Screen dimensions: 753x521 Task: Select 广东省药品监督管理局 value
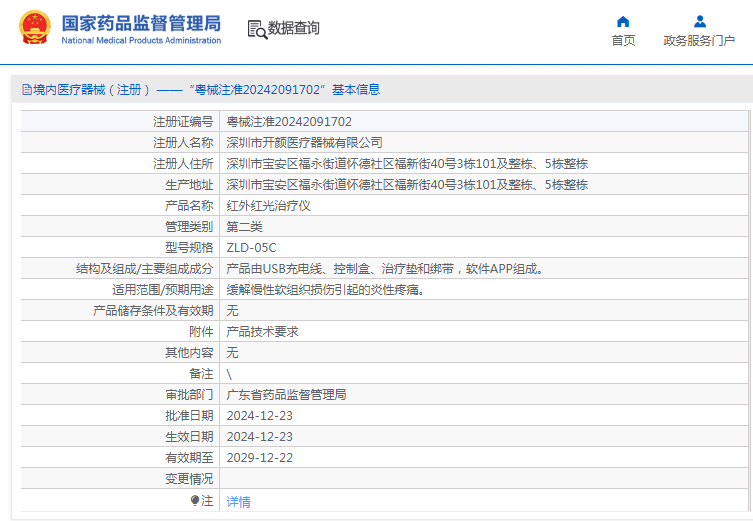pos(286,395)
